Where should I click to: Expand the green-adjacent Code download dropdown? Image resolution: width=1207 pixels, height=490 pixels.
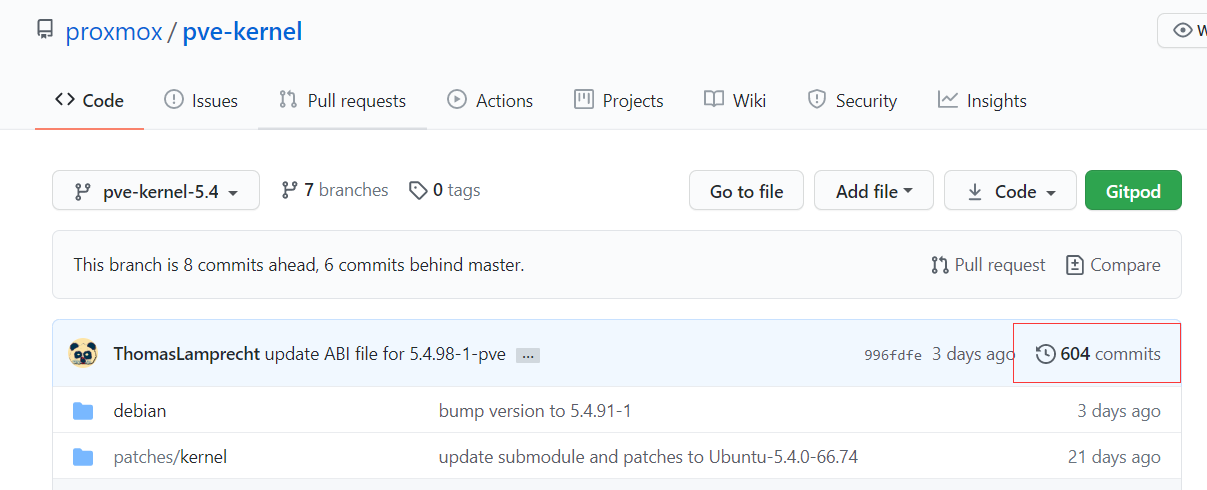coord(1010,190)
